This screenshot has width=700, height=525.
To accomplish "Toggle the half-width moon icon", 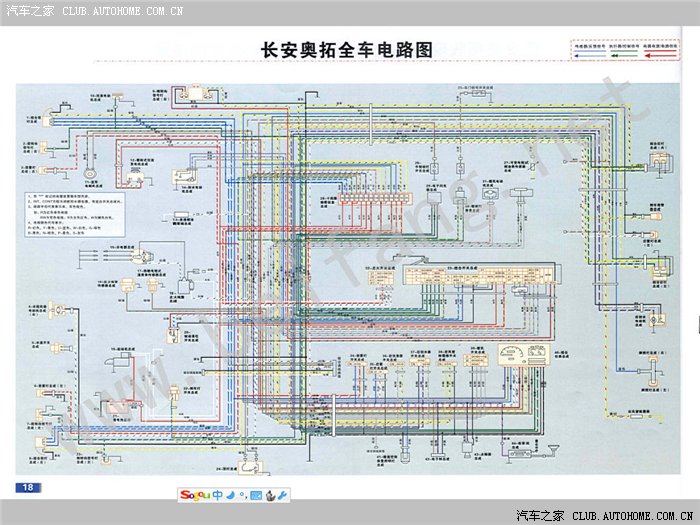I will click(230, 495).
